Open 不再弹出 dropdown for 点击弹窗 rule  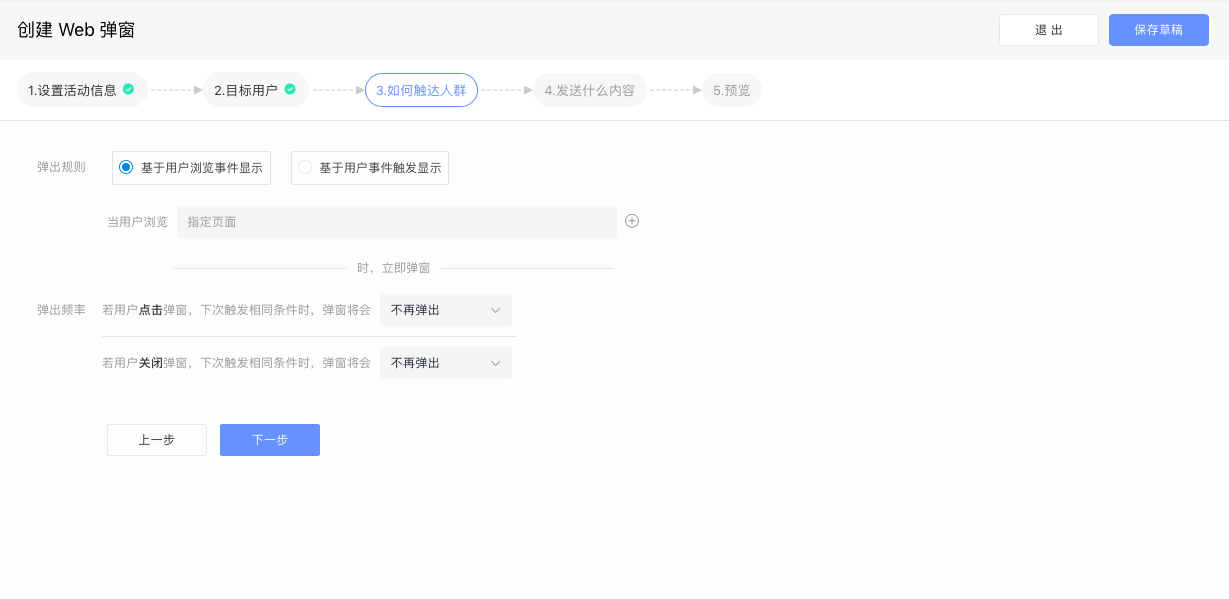(446, 310)
